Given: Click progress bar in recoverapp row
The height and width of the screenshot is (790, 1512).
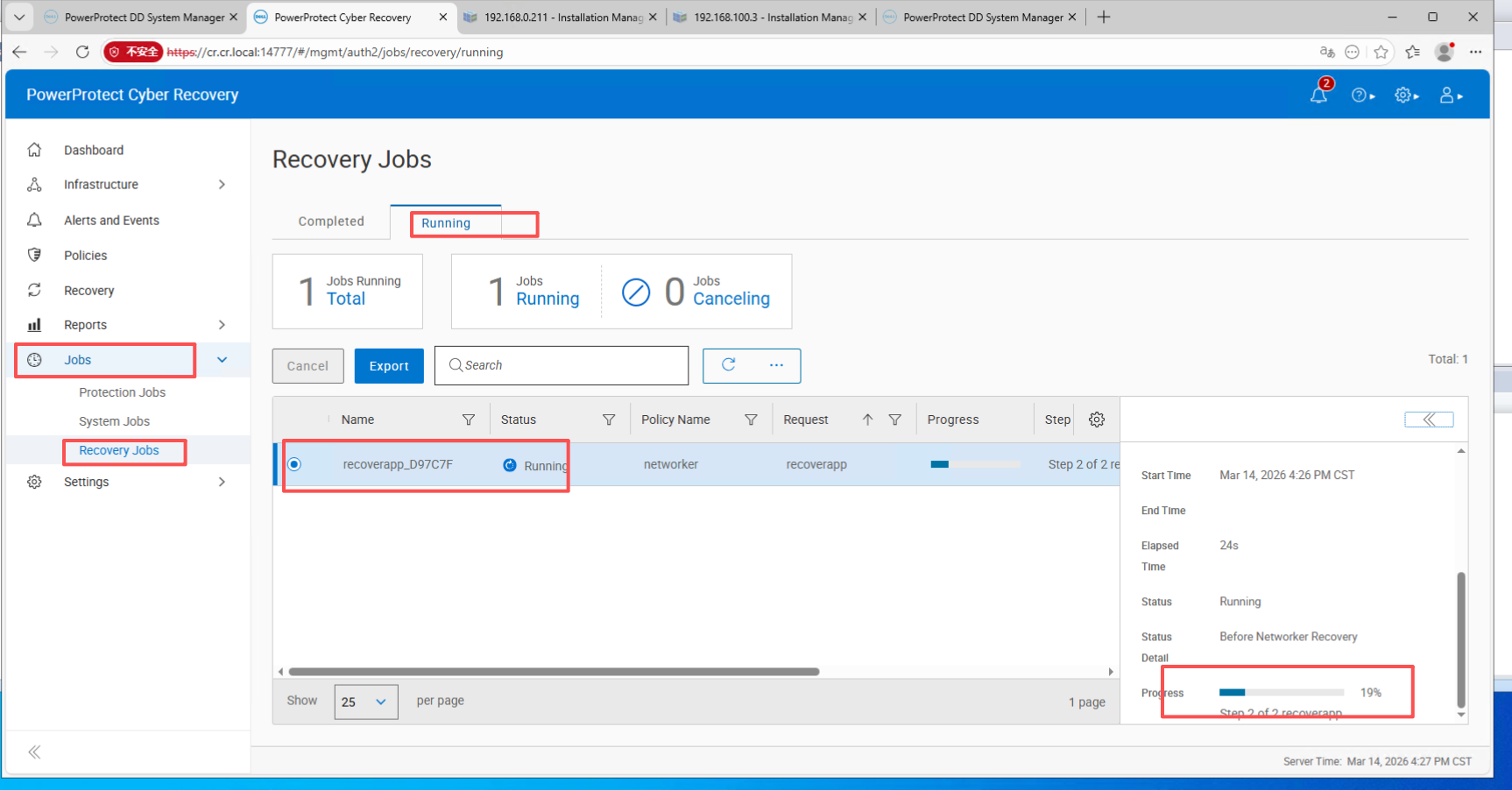Looking at the screenshot, I should 975,464.
